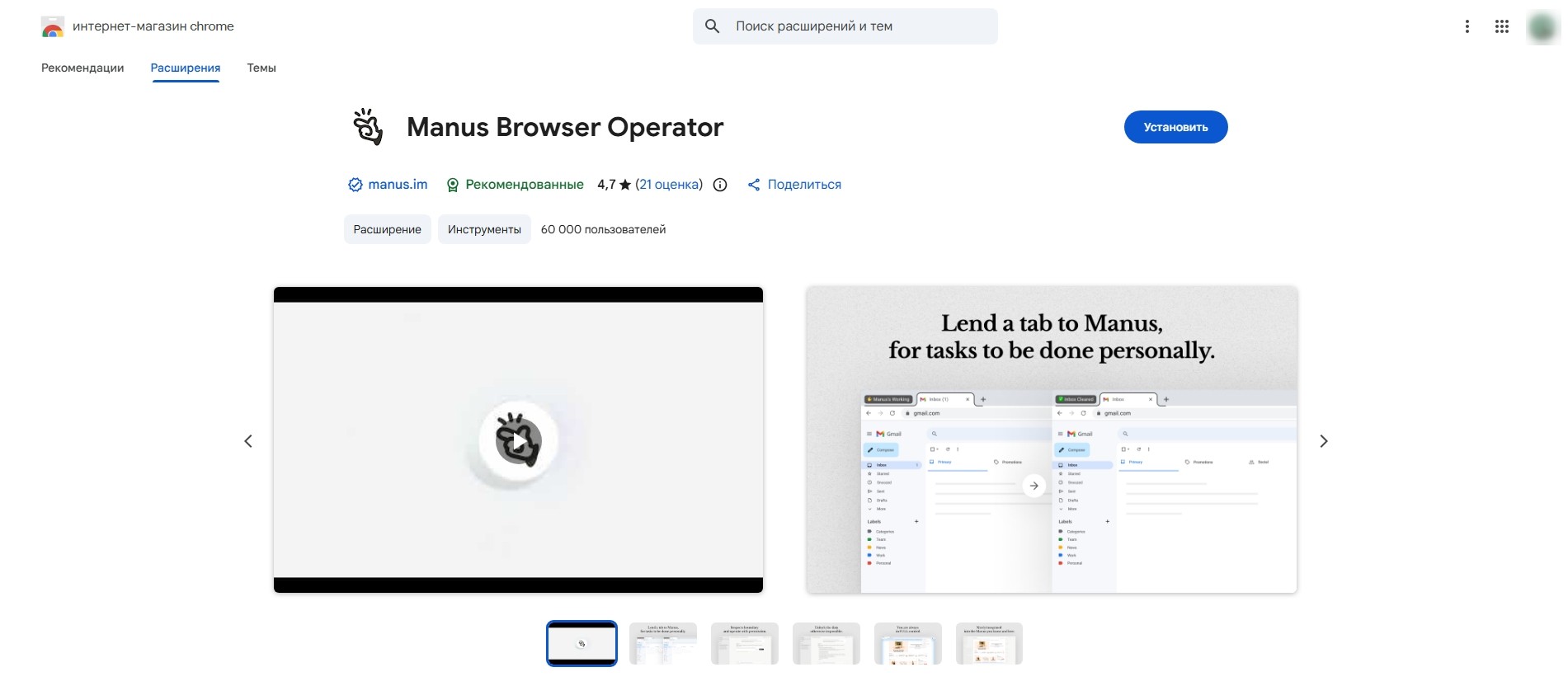
Task: Click the 60 000 пользователей text
Action: tap(603, 229)
